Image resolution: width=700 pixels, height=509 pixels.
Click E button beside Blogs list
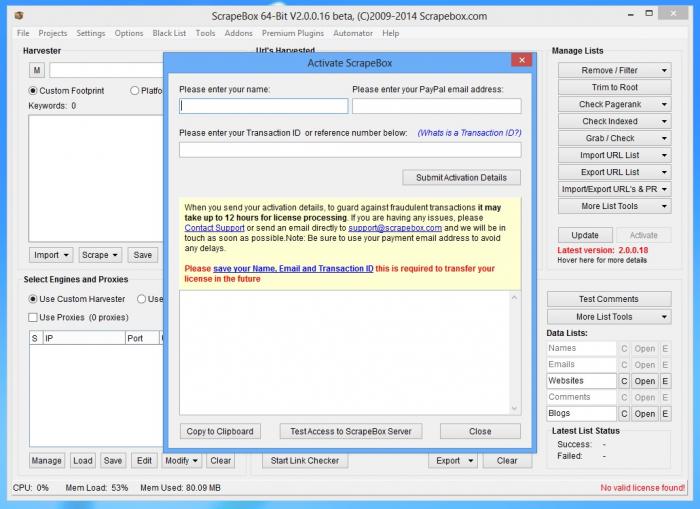tap(665, 413)
